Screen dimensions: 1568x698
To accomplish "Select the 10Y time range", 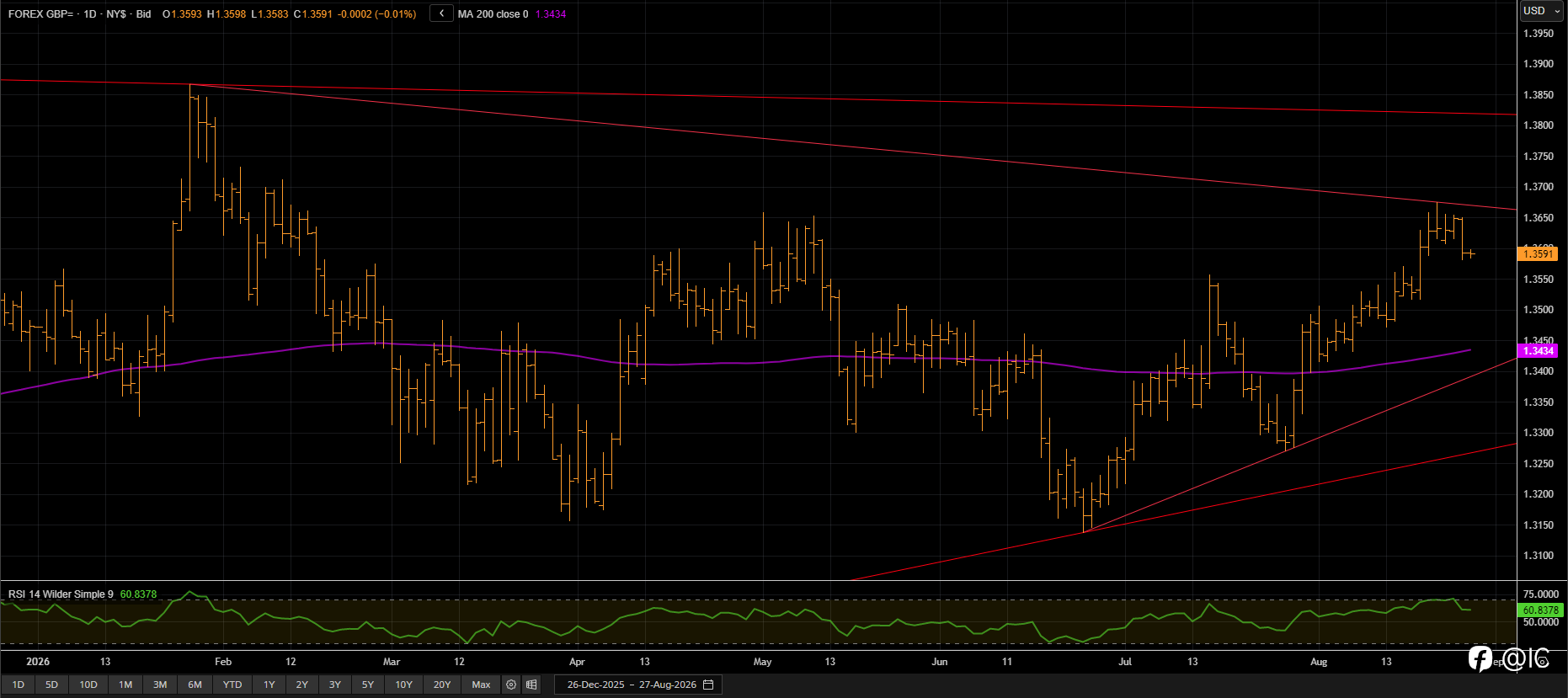I will tap(404, 685).
